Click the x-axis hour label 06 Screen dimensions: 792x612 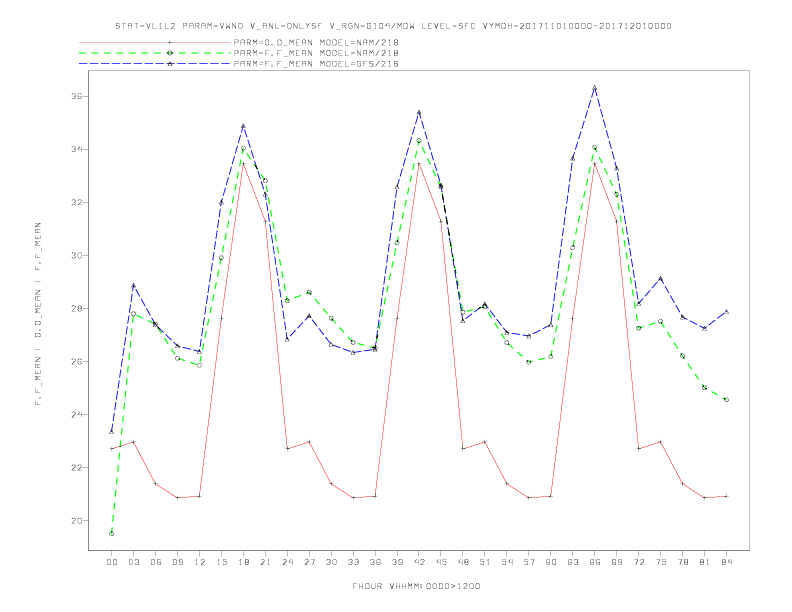[x=156, y=562]
